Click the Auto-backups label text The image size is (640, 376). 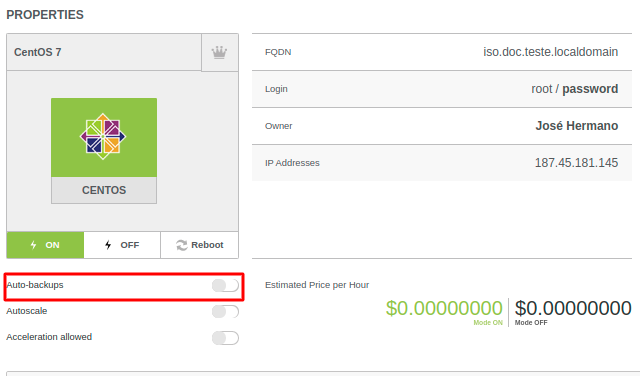click(35, 285)
